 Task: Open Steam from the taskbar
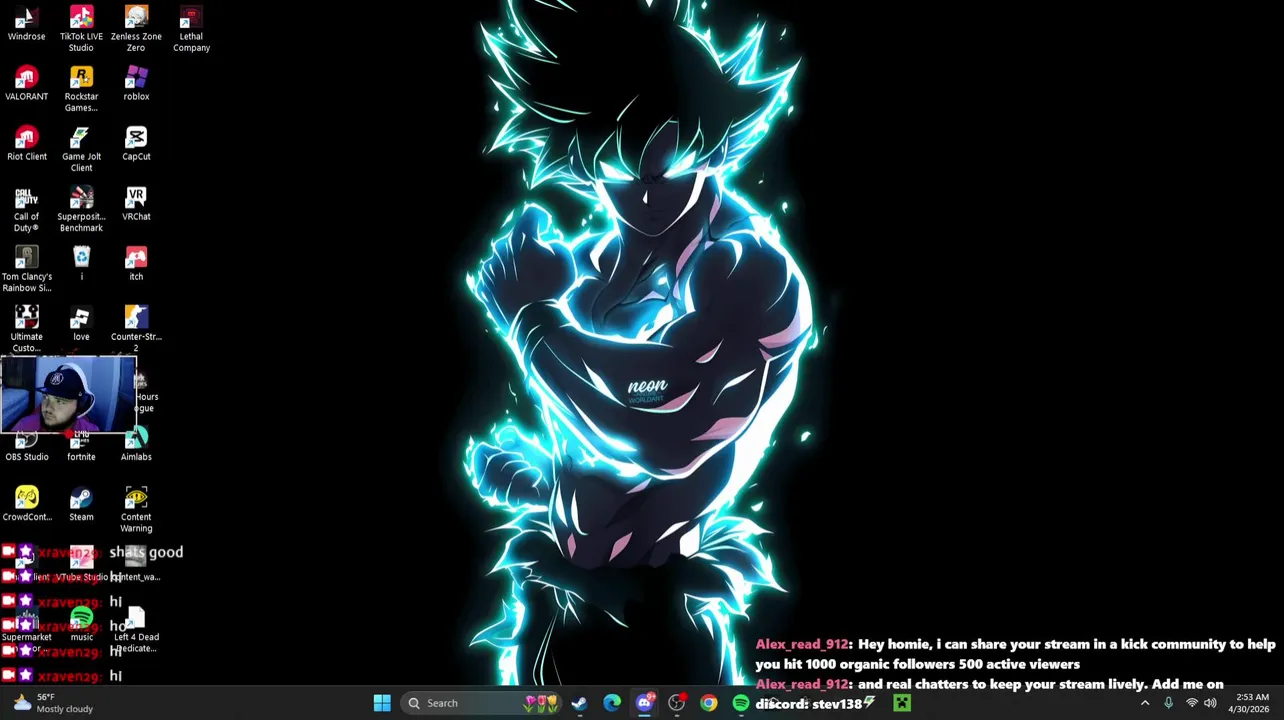(579, 703)
